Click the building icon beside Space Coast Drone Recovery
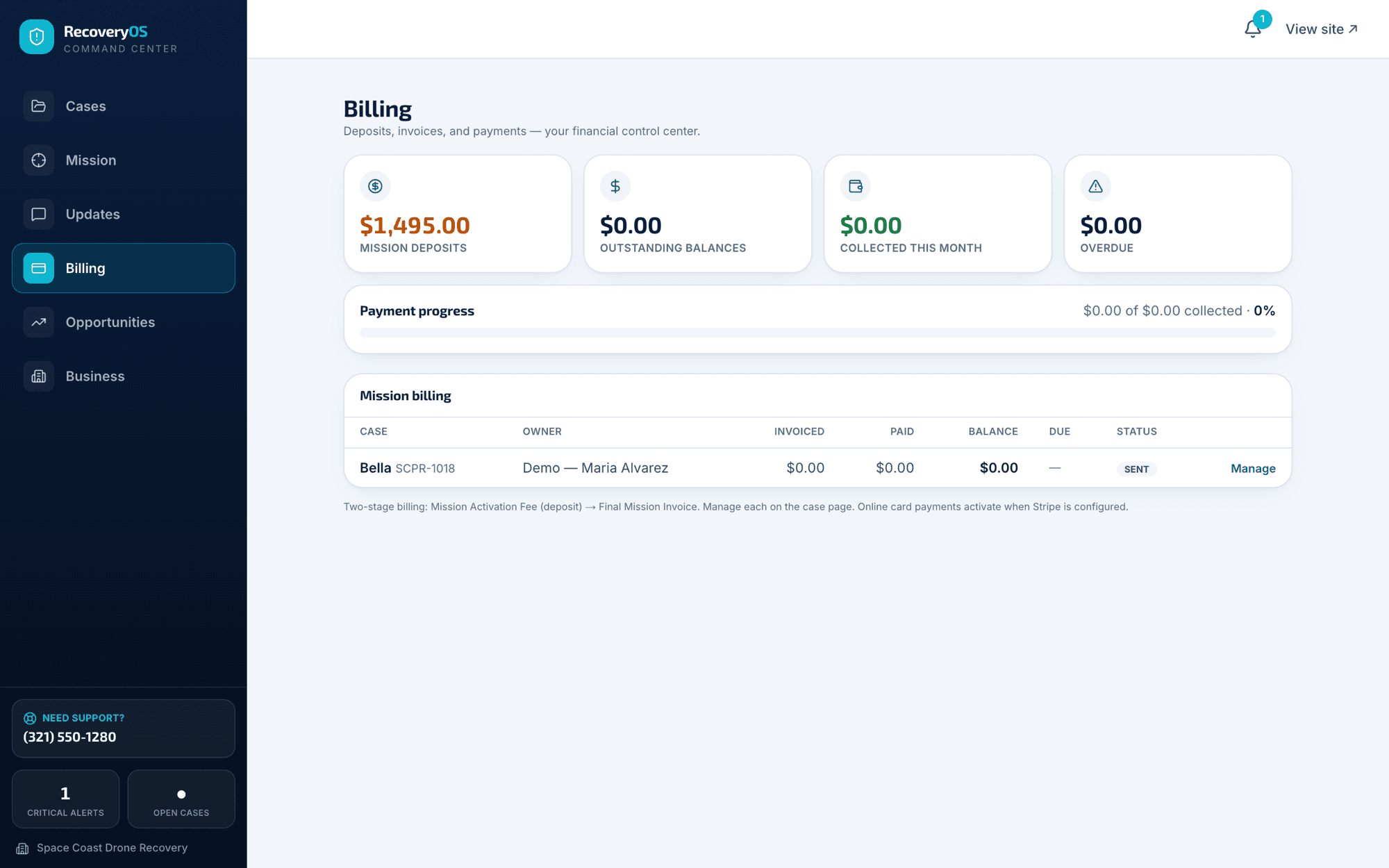 (22, 849)
